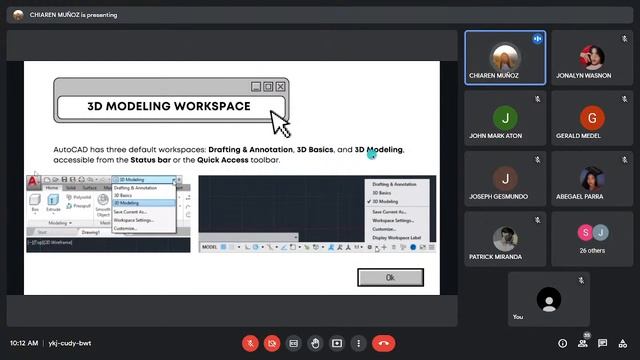Click the AutoCAD red A application button
This screenshot has height=360, width=640.
tap(33, 182)
